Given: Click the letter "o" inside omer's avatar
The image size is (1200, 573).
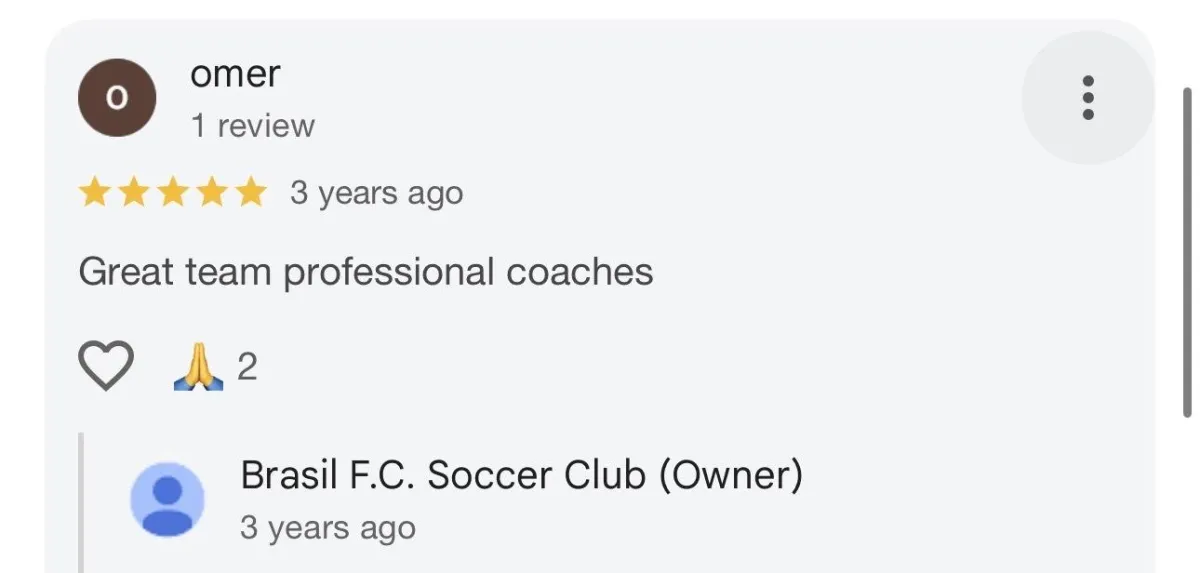Looking at the screenshot, I should tap(117, 98).
